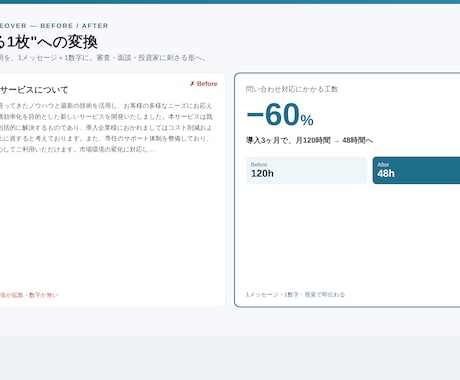Click the grey body paragraph in Before card

pyautogui.click(x=106, y=128)
